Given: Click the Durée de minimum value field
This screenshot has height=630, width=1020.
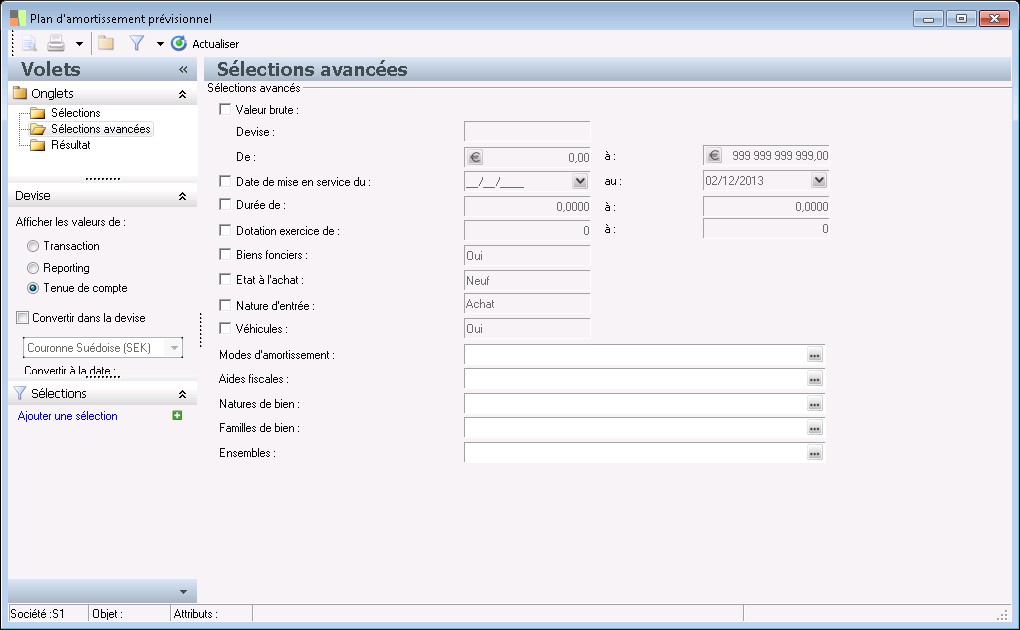Looking at the screenshot, I should tap(527, 206).
